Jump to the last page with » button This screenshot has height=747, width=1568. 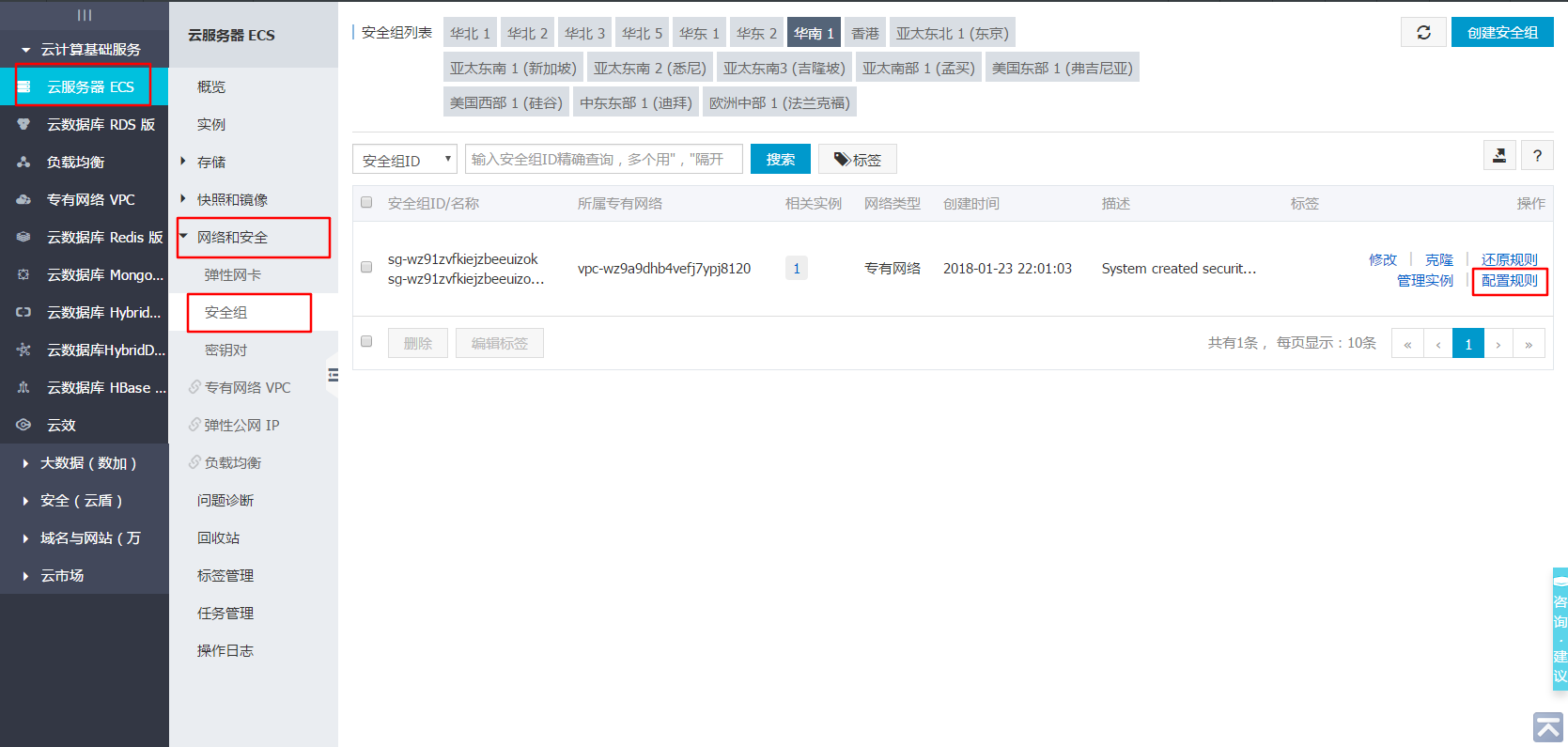(x=1529, y=344)
